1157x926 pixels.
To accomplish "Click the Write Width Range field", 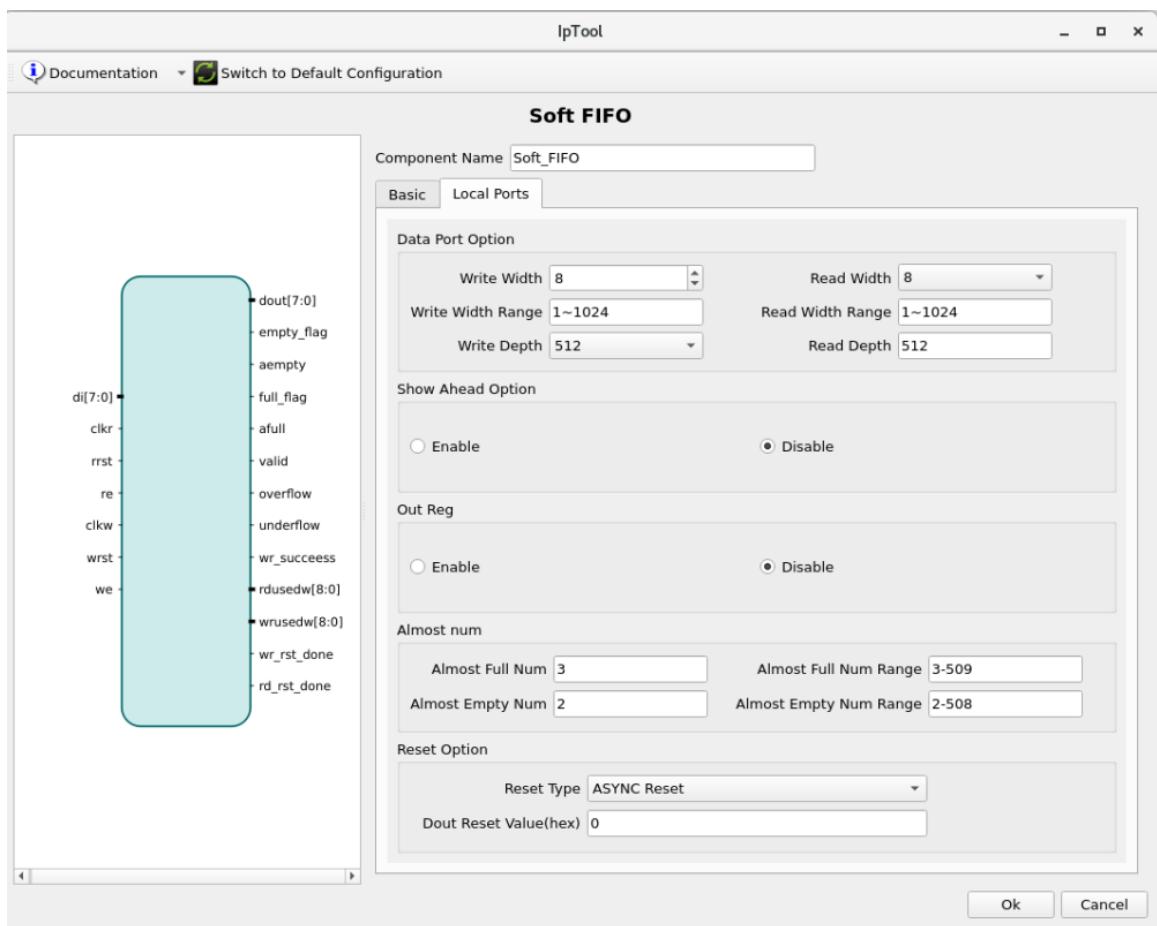I will click(x=626, y=312).
